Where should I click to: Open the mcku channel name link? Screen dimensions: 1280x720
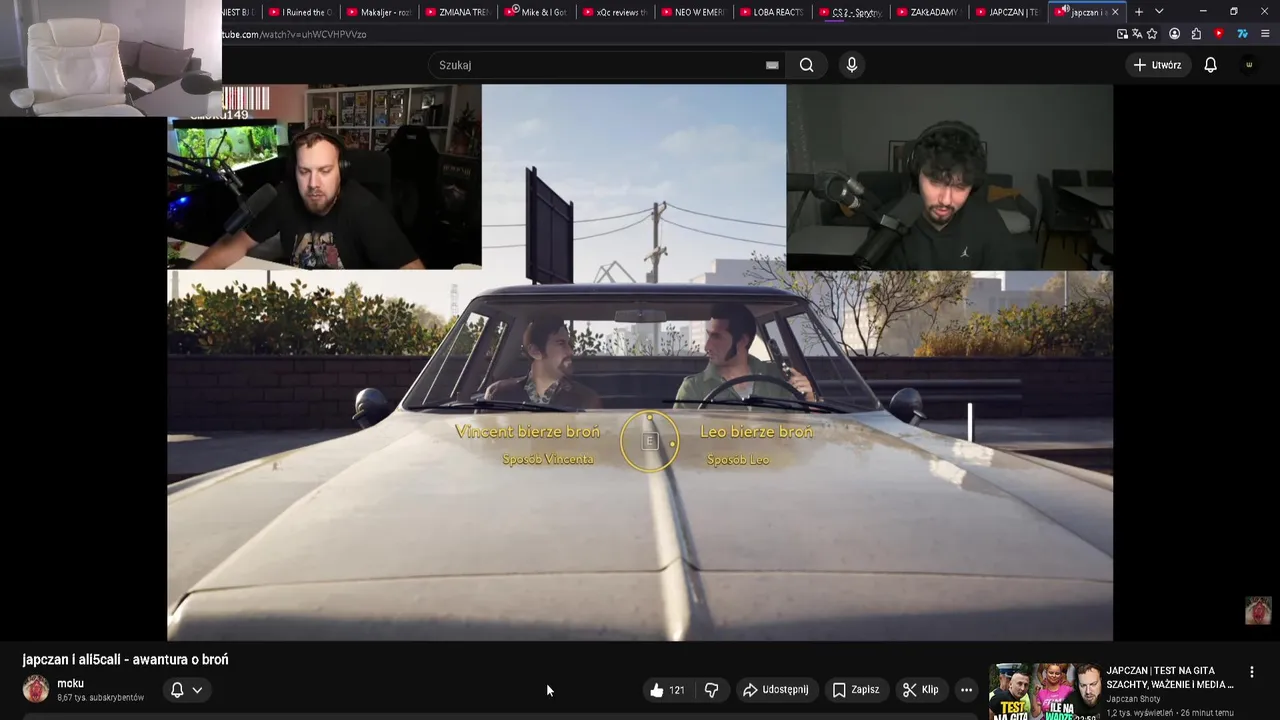click(x=70, y=684)
